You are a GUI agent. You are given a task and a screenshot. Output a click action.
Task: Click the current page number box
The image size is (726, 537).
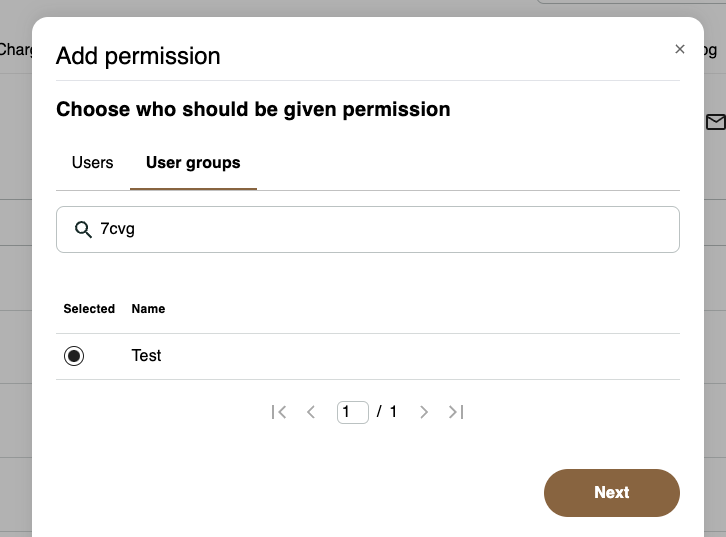tap(352, 412)
